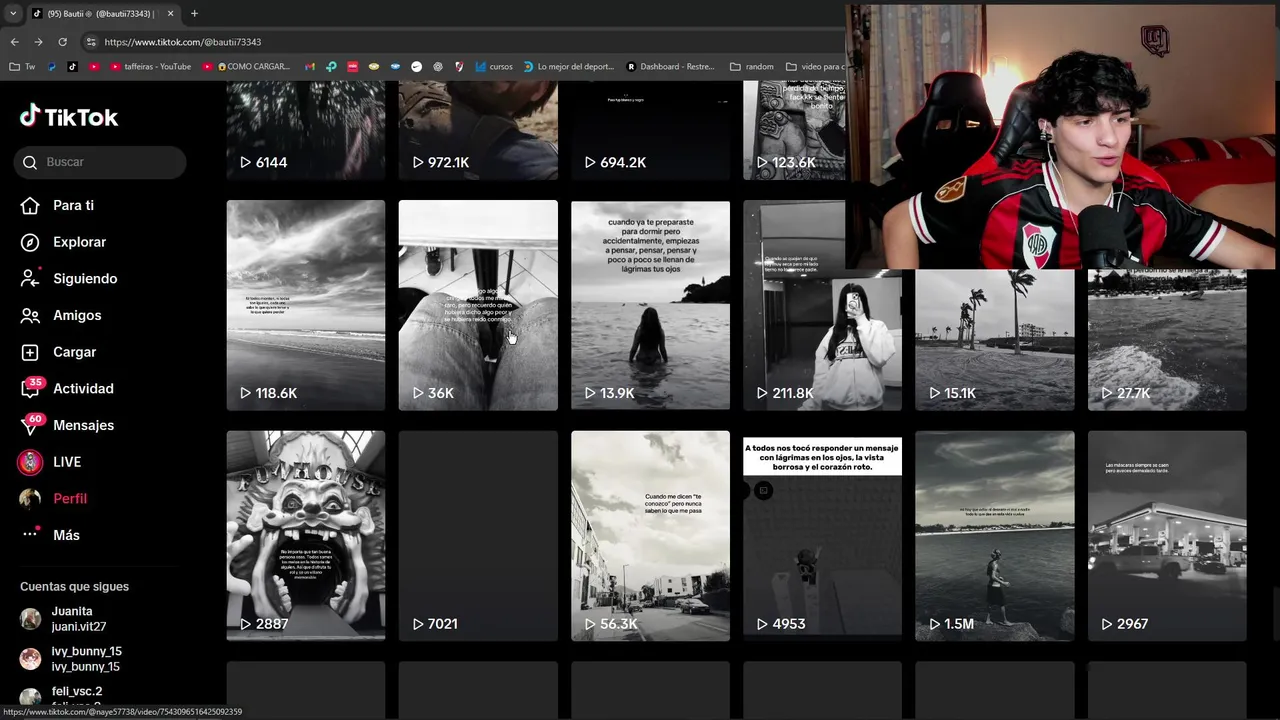Click the Para ti home icon
1280x720 pixels.
coord(30,205)
